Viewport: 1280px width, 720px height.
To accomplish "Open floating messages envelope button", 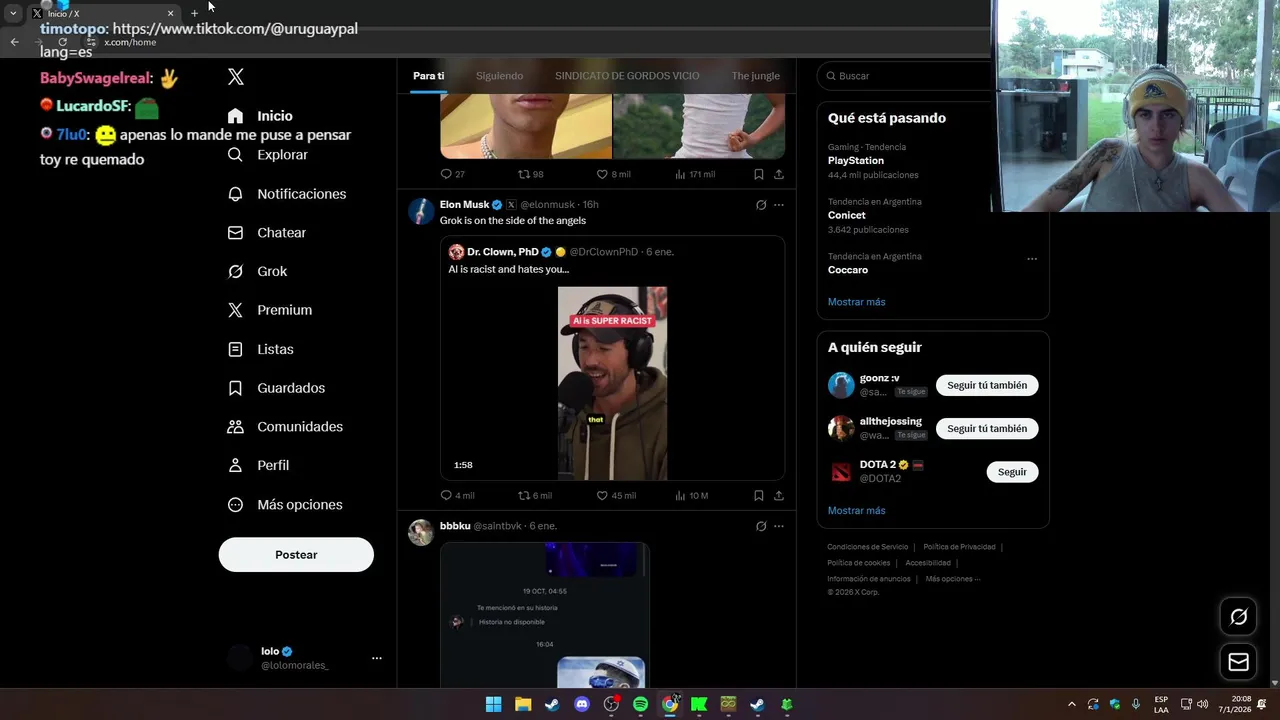I will tap(1238, 662).
